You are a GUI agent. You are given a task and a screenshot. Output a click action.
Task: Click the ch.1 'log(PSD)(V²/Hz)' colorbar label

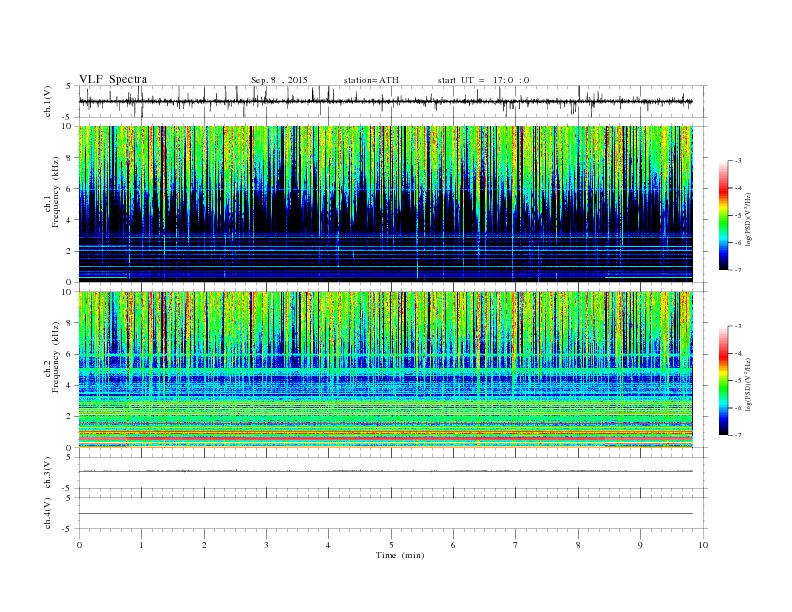[x=748, y=219]
